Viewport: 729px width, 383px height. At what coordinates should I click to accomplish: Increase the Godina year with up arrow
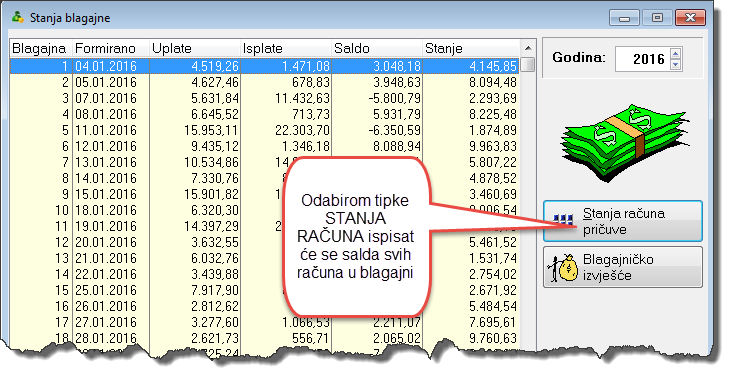[x=676, y=53]
